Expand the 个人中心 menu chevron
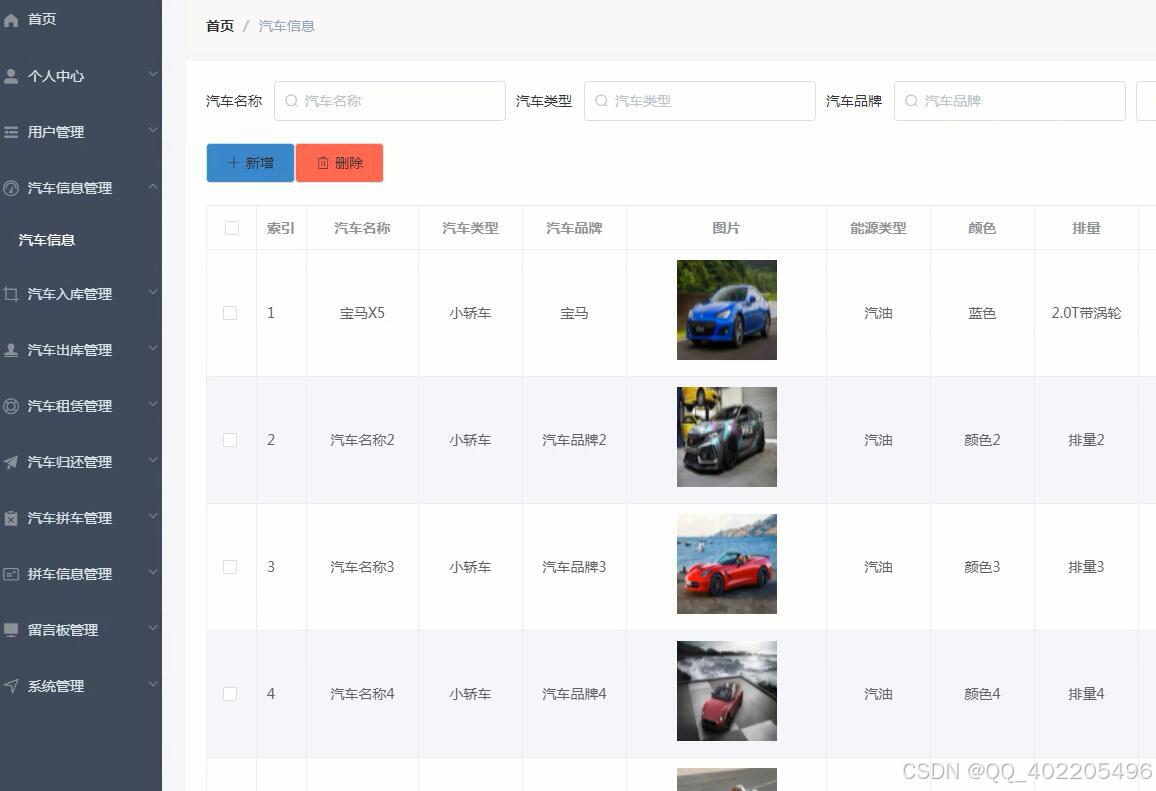1156x791 pixels. click(153, 74)
